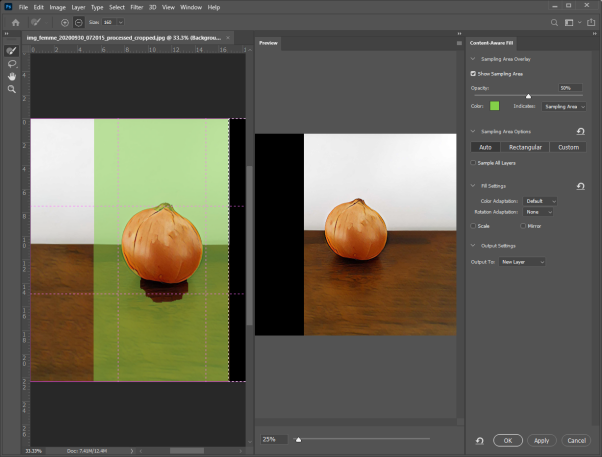Toggle Show Sampling Area checkbox
This screenshot has width=602, height=457.
tap(473, 74)
